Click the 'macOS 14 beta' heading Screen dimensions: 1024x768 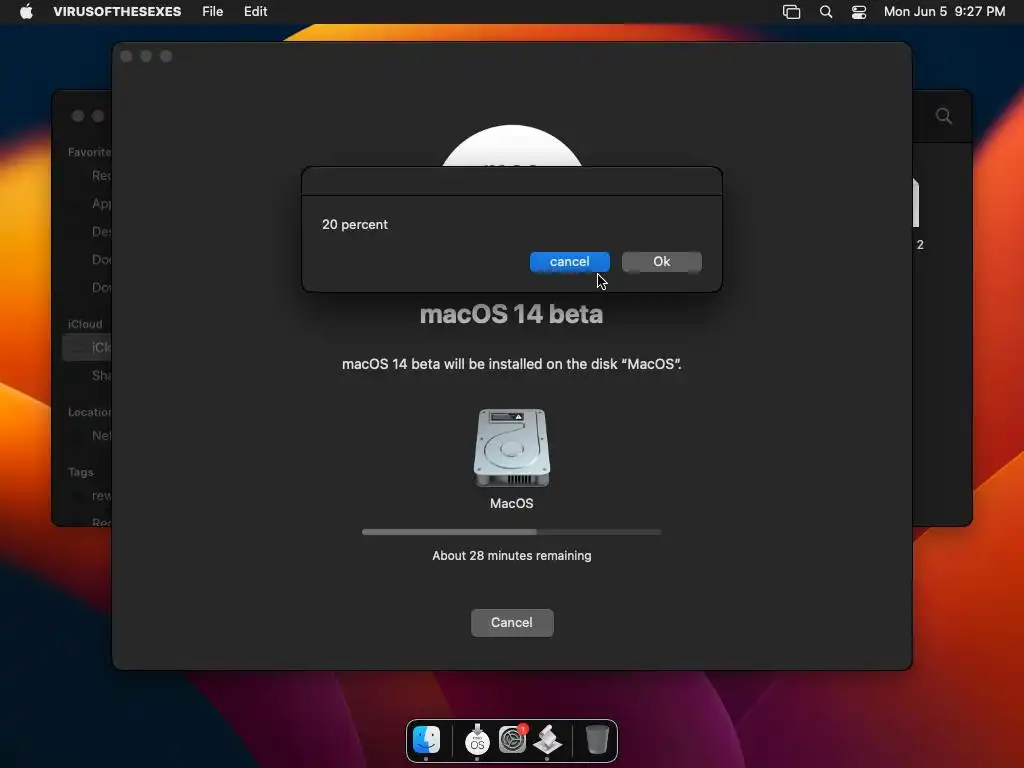tap(511, 314)
